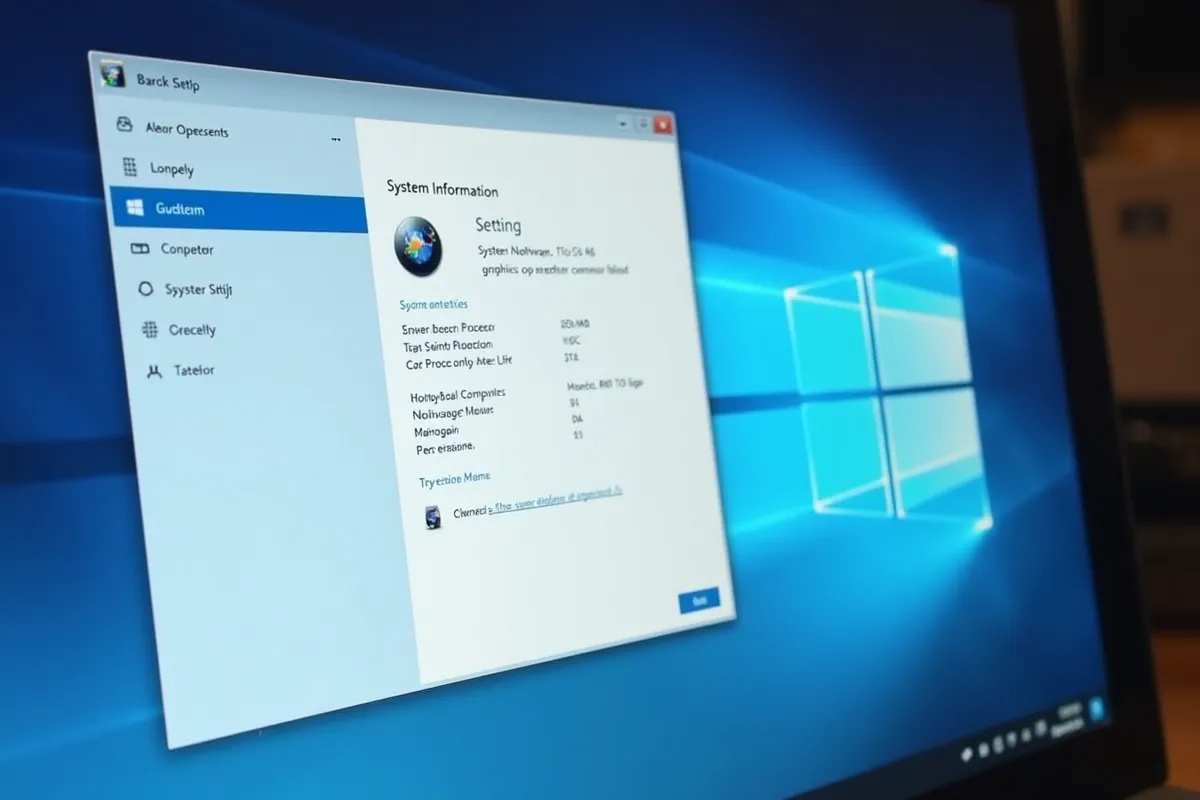Screen dimensions: 1200x800
Task: Open the Lonpely grid icon
Action: tap(130, 167)
